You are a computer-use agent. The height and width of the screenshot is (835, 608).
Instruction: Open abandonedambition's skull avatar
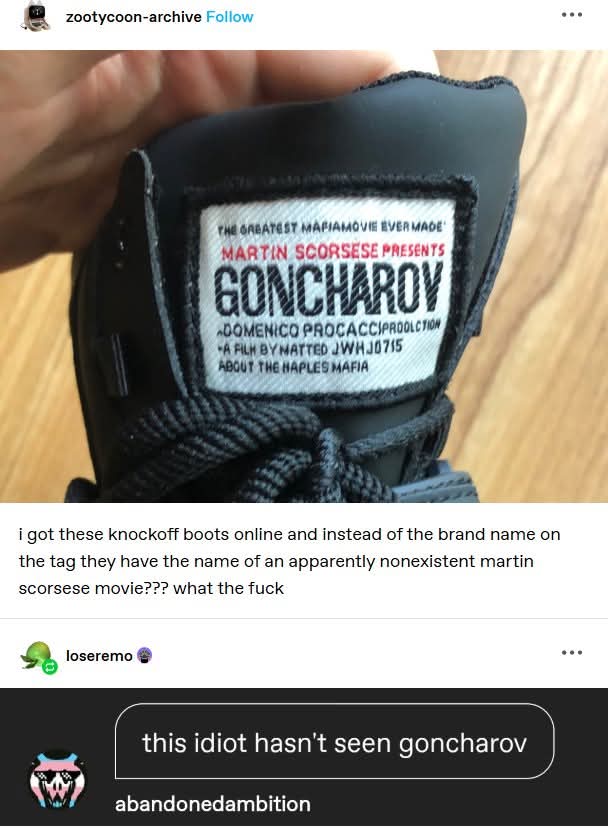[x=57, y=780]
